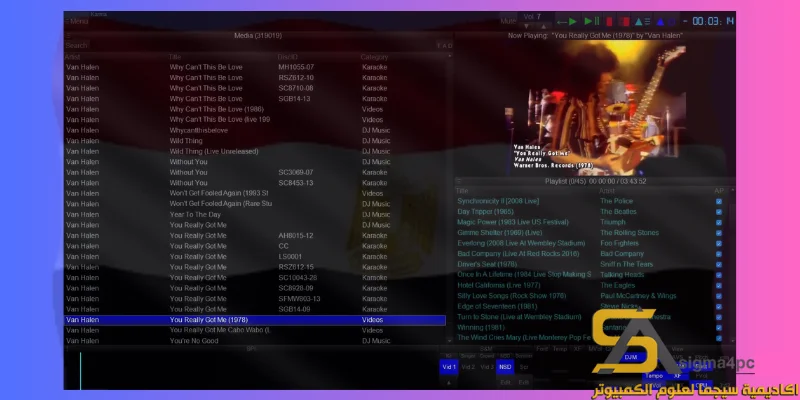Screen dimensions: 800x400
Task: Click the green play/pause icon
Action: click(x=592, y=21)
